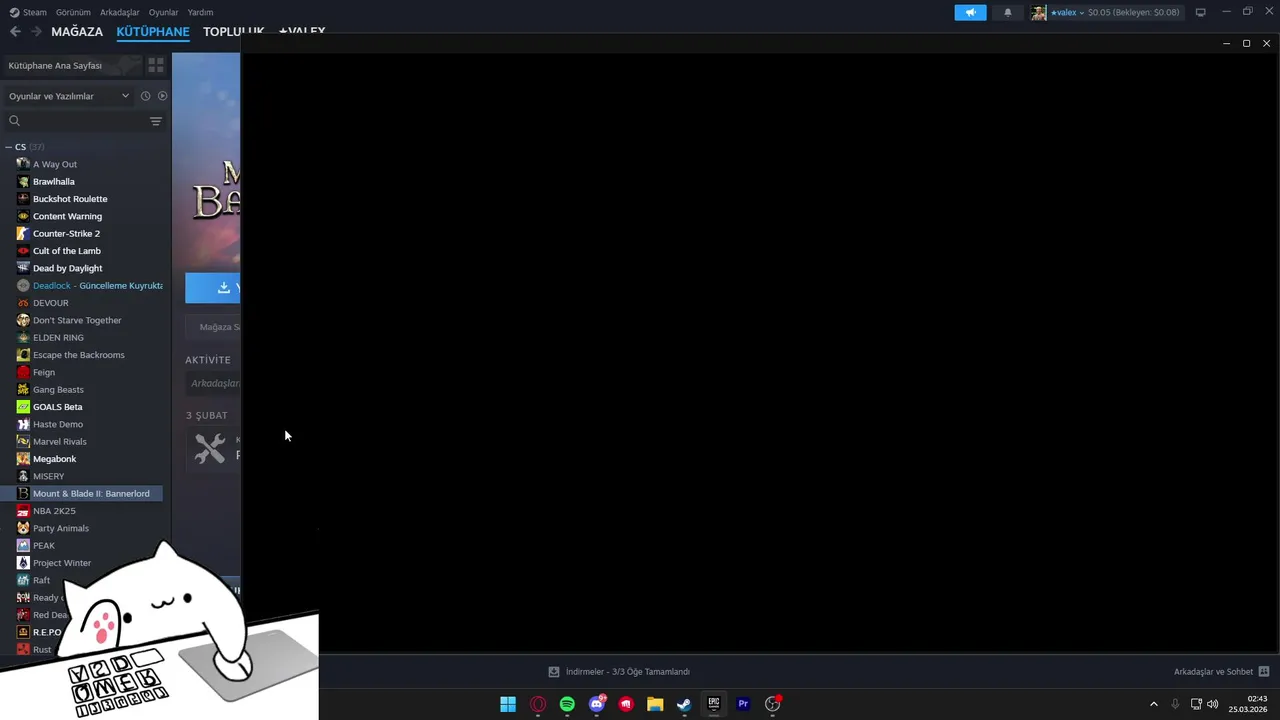Open Discord from taskbar

point(597,704)
